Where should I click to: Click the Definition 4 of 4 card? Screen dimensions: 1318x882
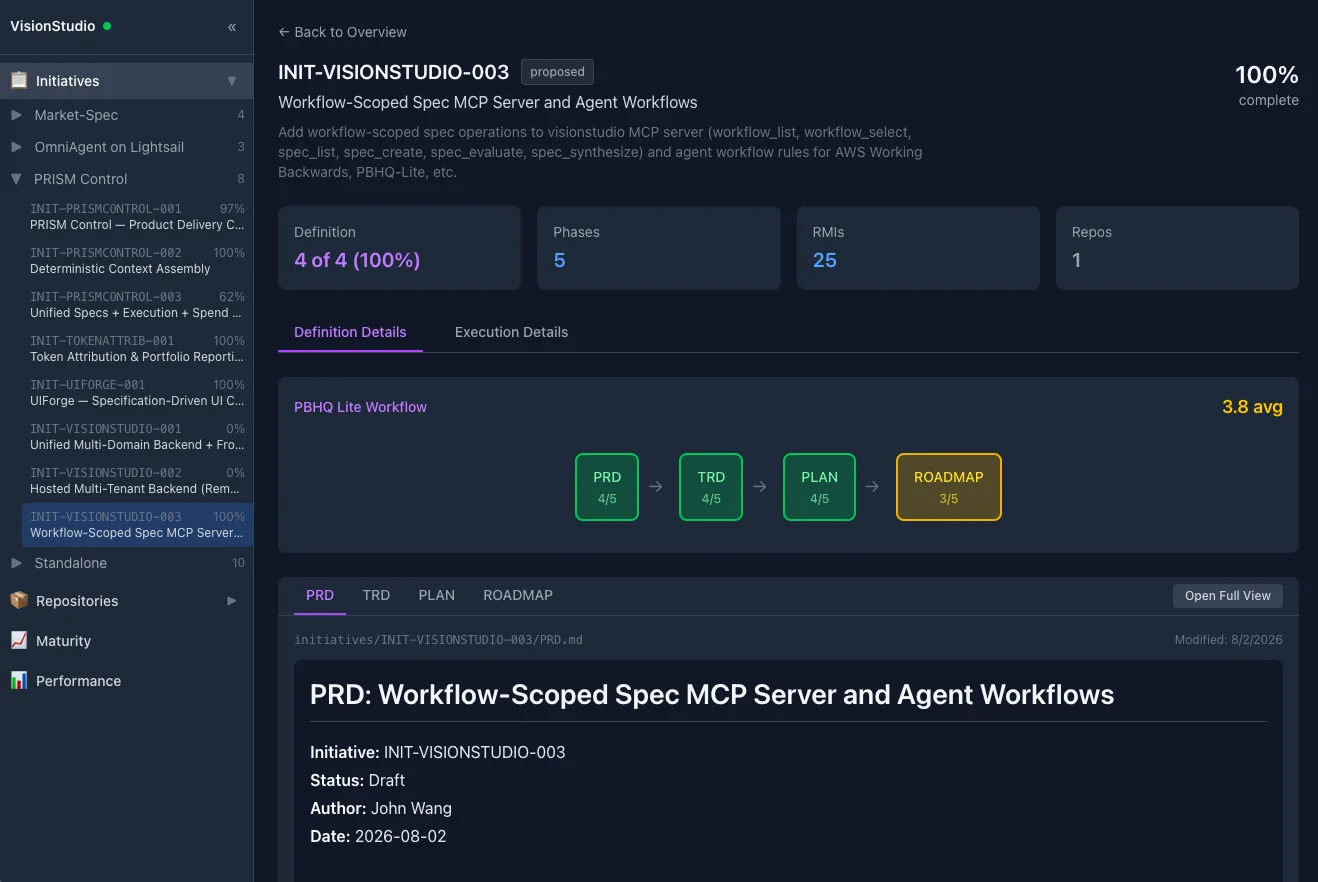click(399, 248)
